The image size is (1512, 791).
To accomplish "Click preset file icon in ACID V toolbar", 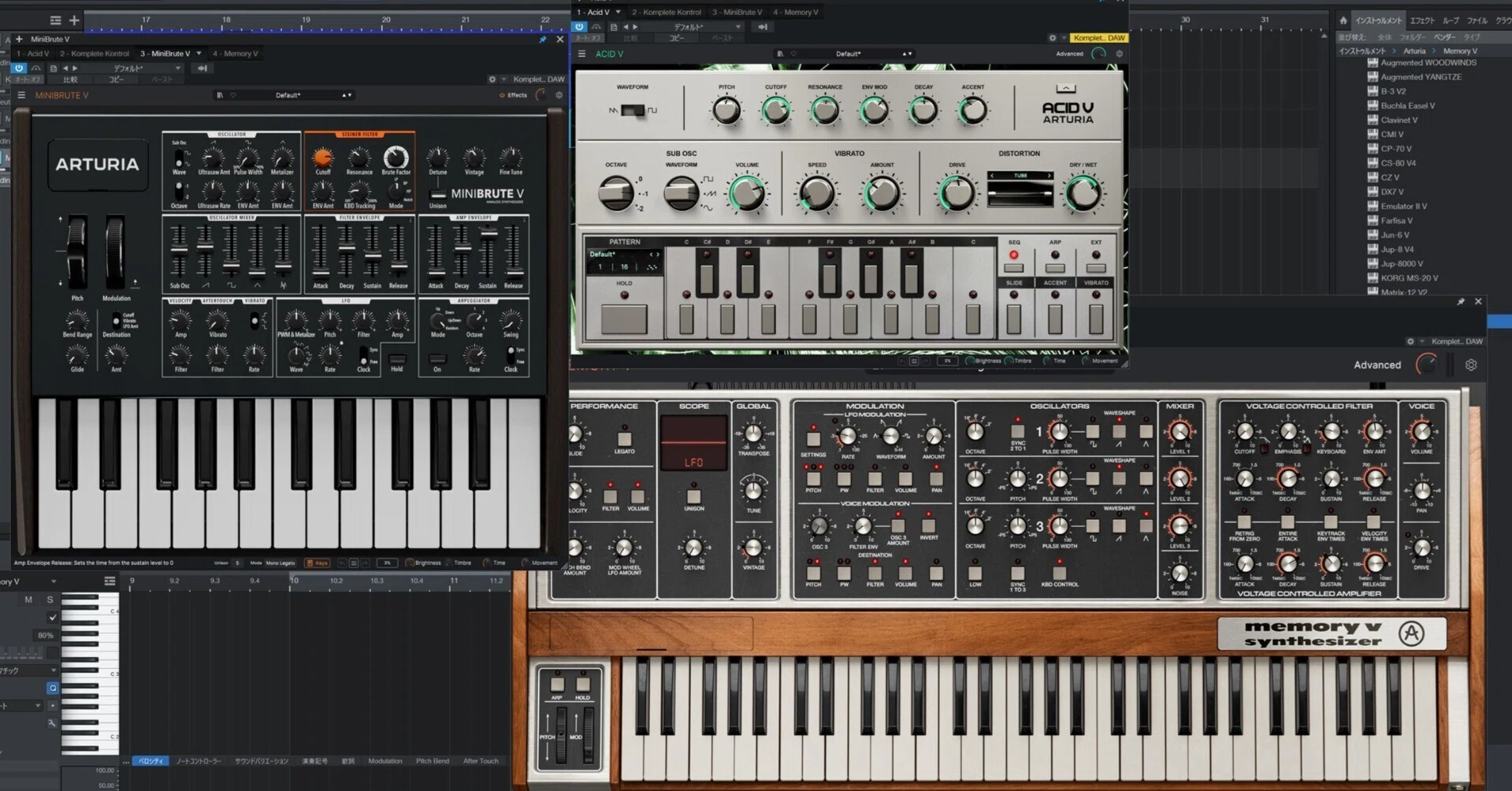I will 614,27.
